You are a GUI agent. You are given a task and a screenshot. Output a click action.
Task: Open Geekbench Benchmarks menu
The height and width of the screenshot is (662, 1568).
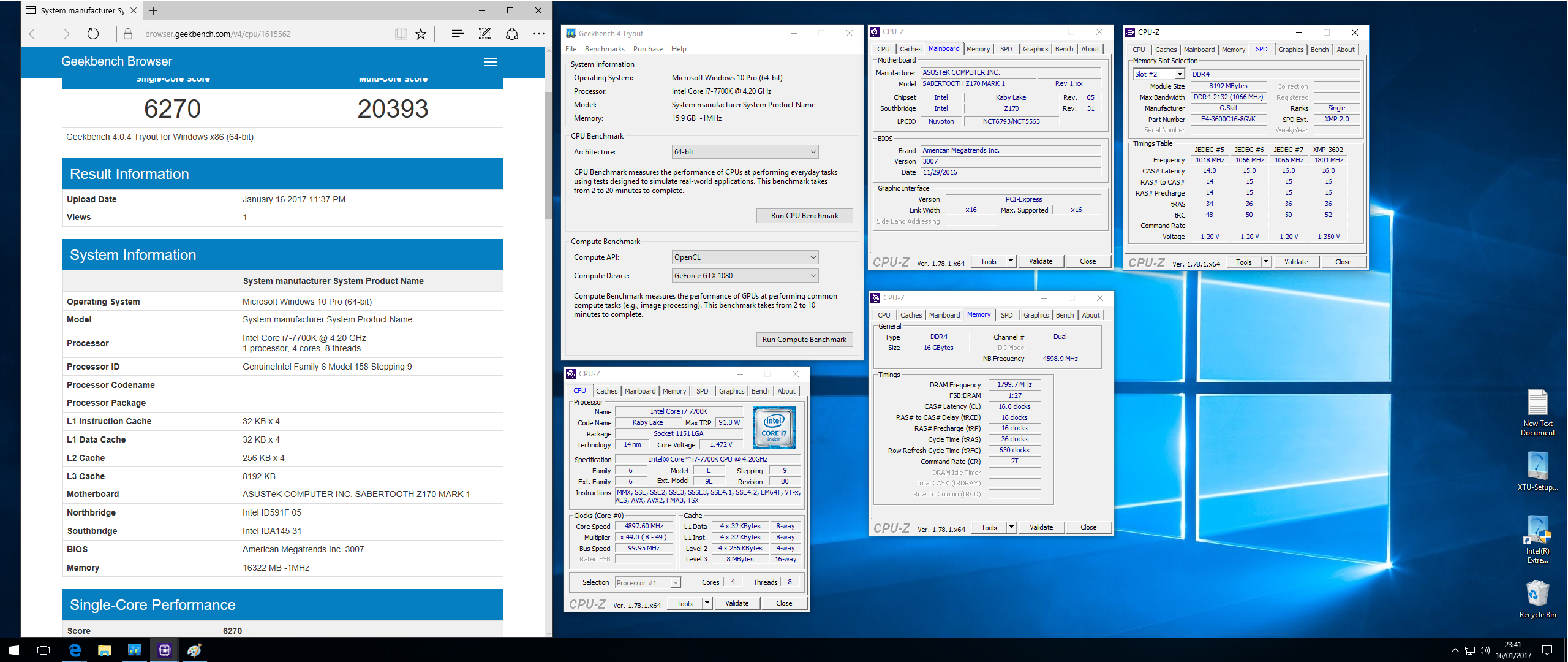coord(605,49)
